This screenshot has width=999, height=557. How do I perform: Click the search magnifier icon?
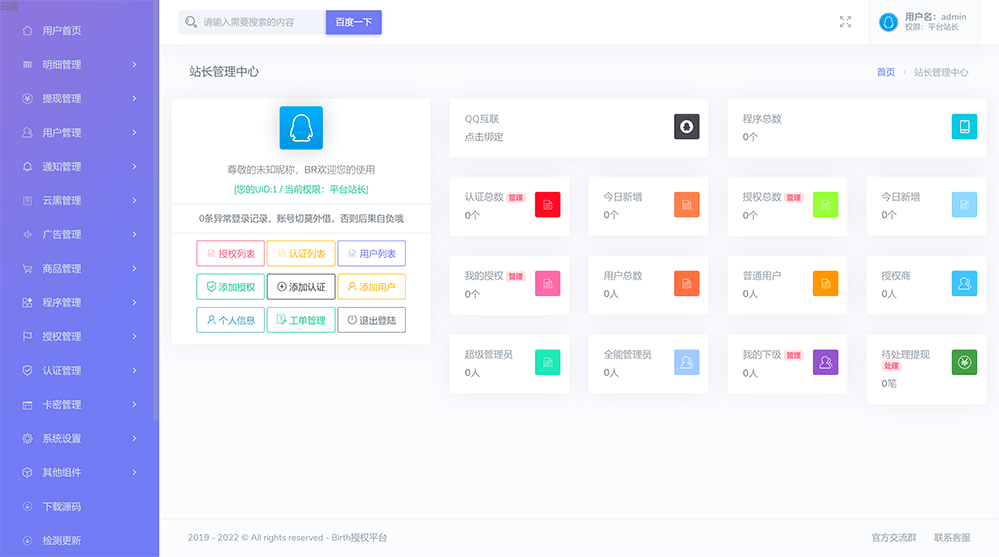click(190, 22)
